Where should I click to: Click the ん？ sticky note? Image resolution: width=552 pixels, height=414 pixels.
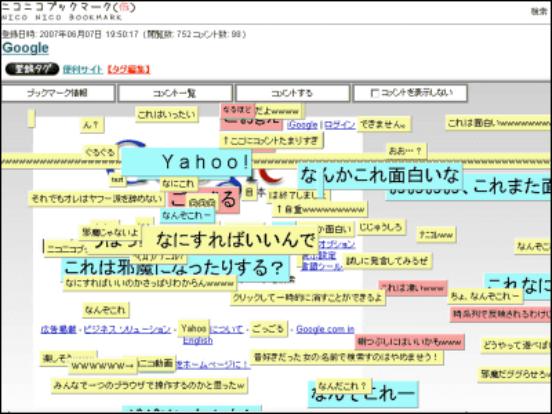pos(92,125)
